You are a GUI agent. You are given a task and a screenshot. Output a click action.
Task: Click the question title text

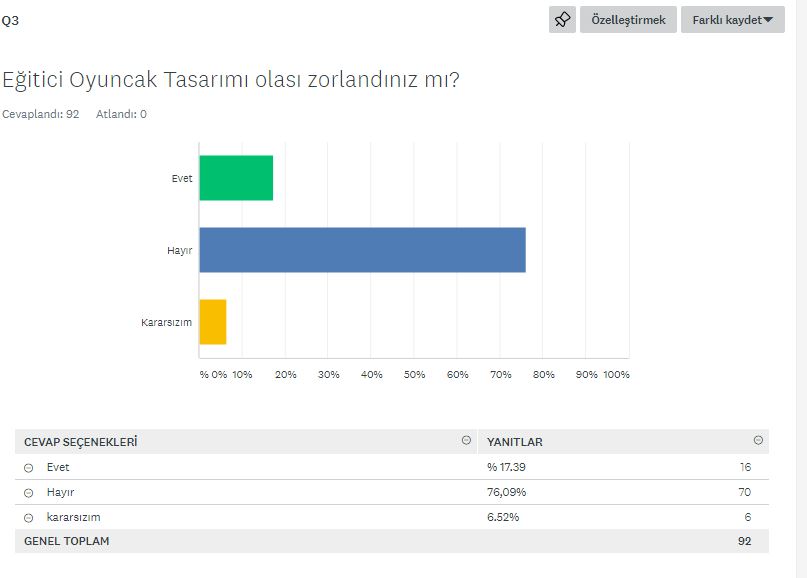pos(231,79)
